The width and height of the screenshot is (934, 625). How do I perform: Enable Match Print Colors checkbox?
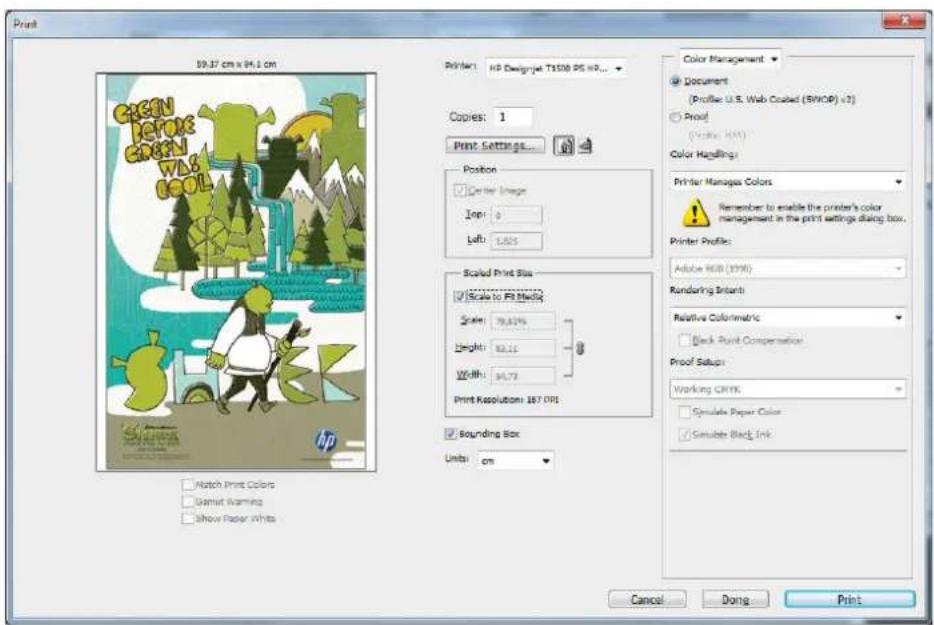coord(188,484)
